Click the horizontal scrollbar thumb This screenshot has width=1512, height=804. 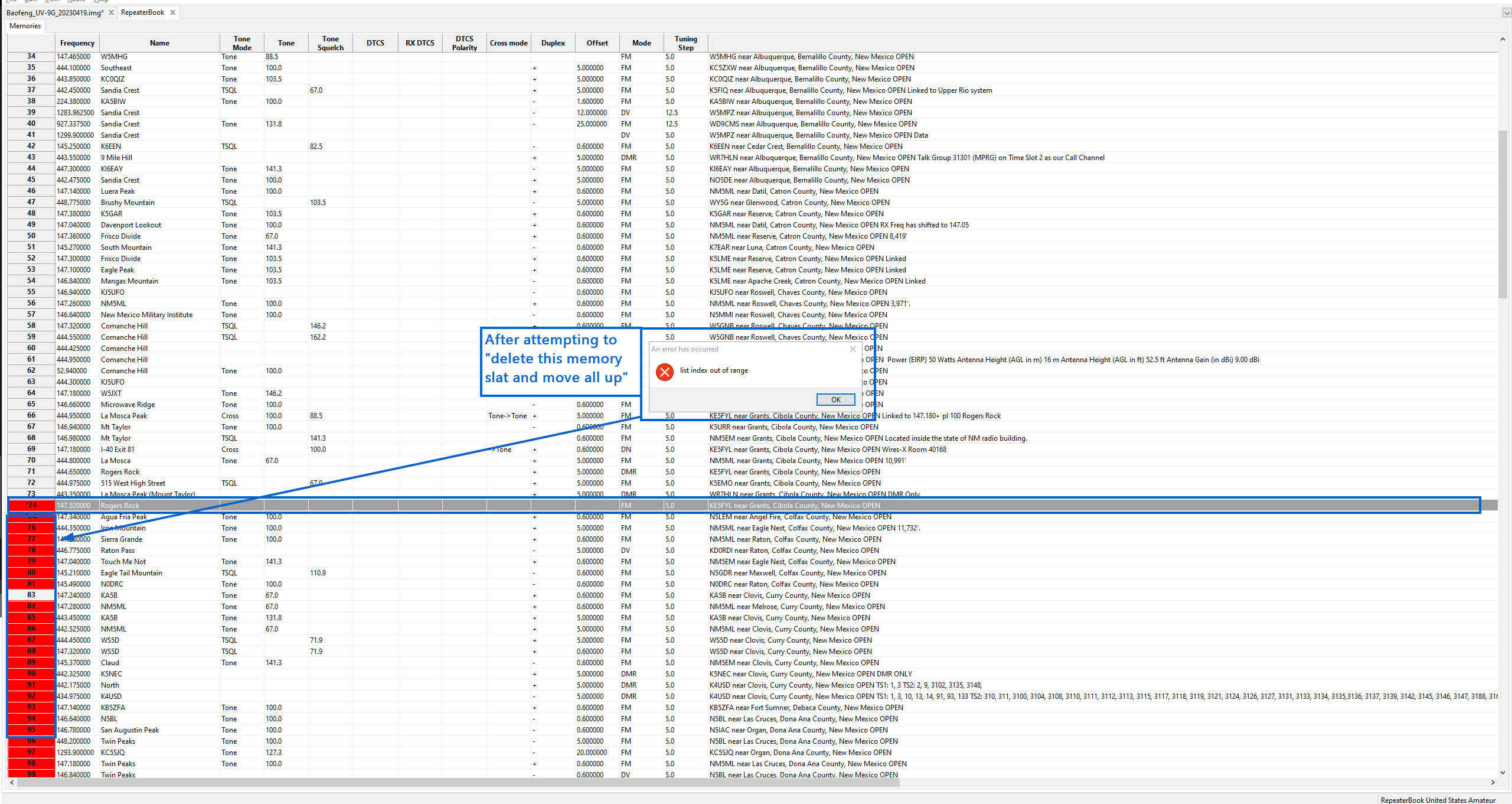click(458, 783)
